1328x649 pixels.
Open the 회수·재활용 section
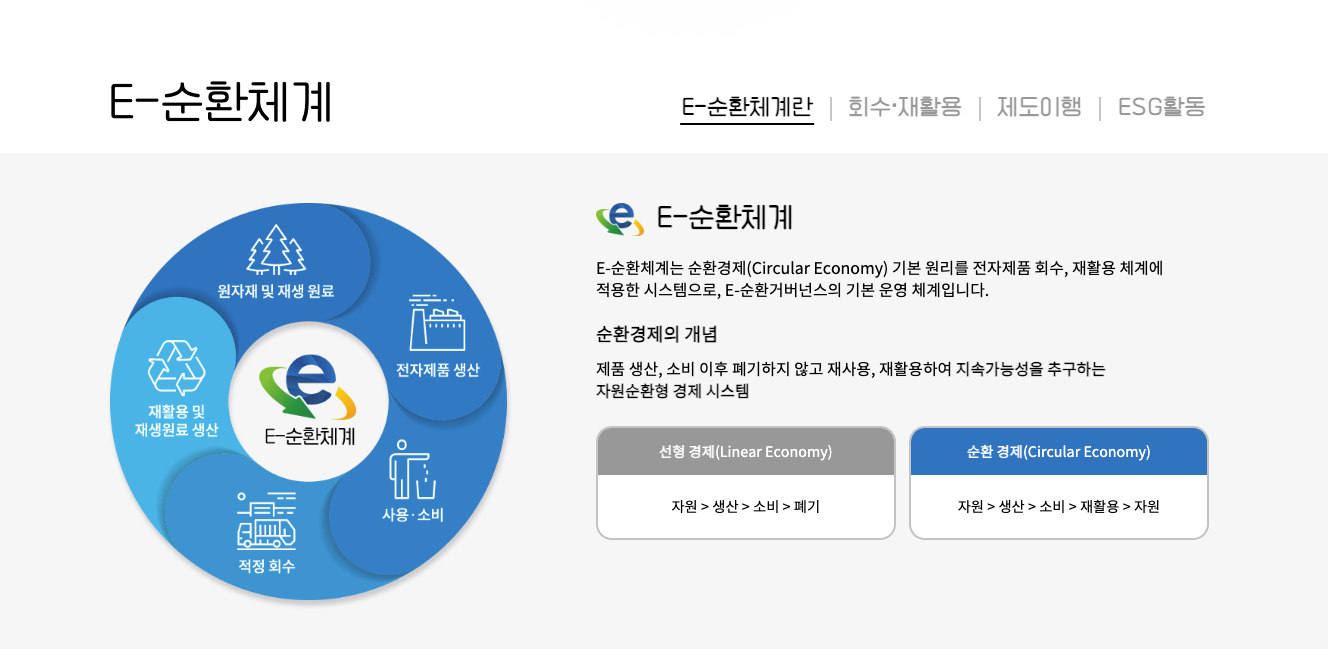(x=903, y=105)
